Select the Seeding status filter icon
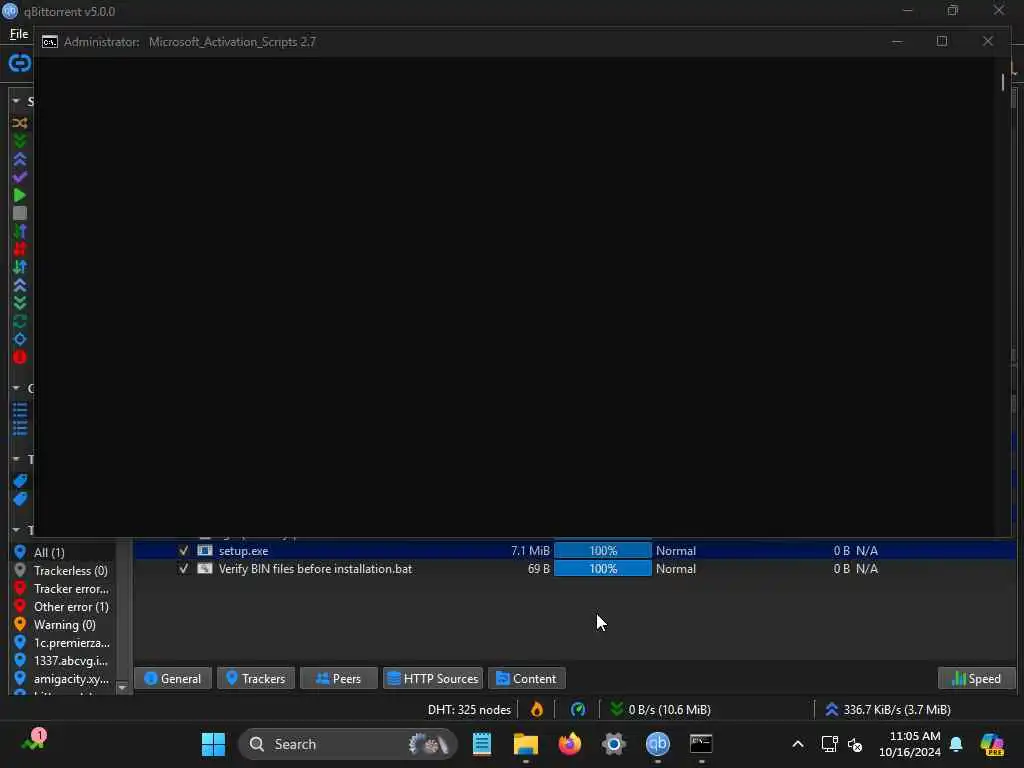Image resolution: width=1024 pixels, height=768 pixels. tap(20, 159)
